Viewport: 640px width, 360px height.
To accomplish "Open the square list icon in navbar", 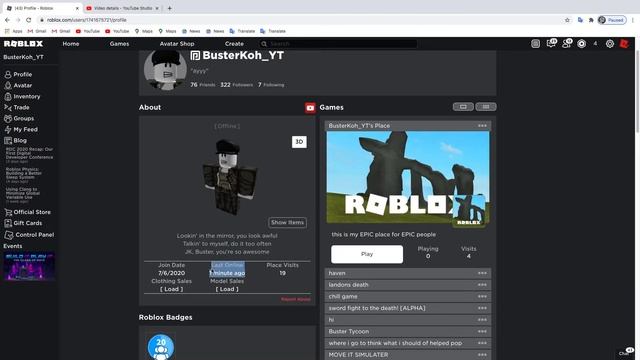I will tap(536, 44).
